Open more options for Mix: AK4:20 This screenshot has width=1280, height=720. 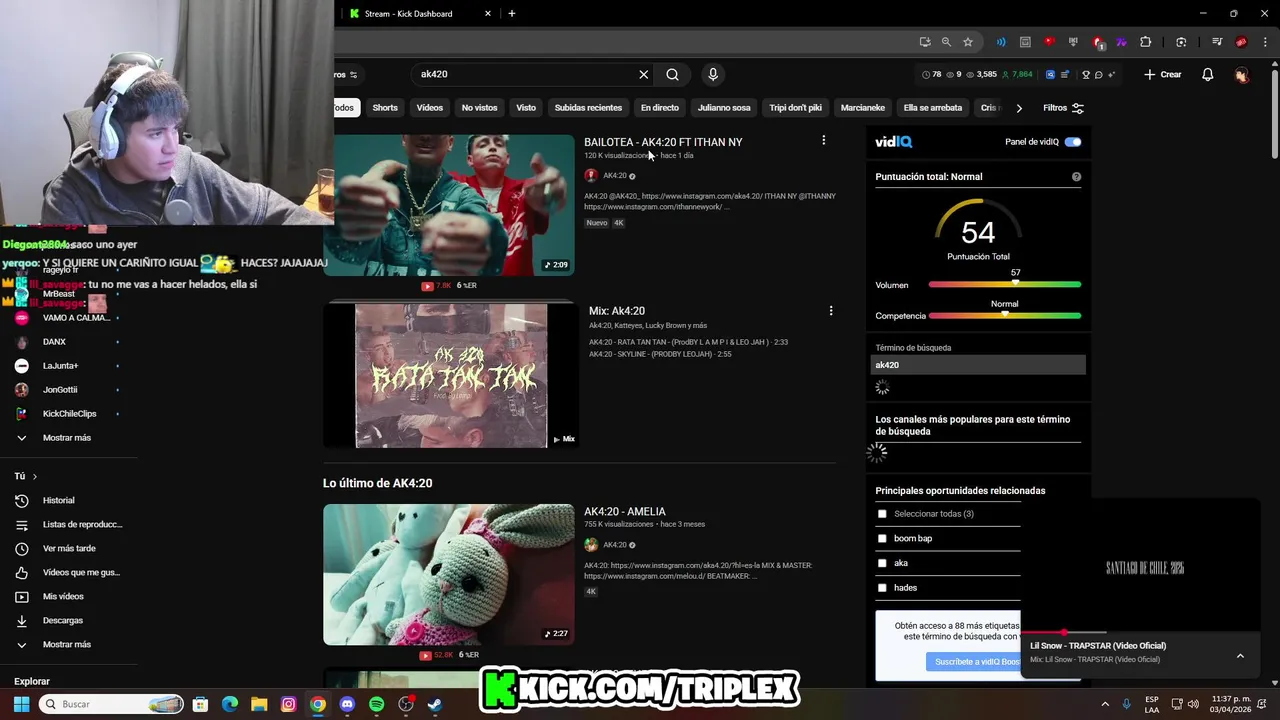click(x=830, y=311)
